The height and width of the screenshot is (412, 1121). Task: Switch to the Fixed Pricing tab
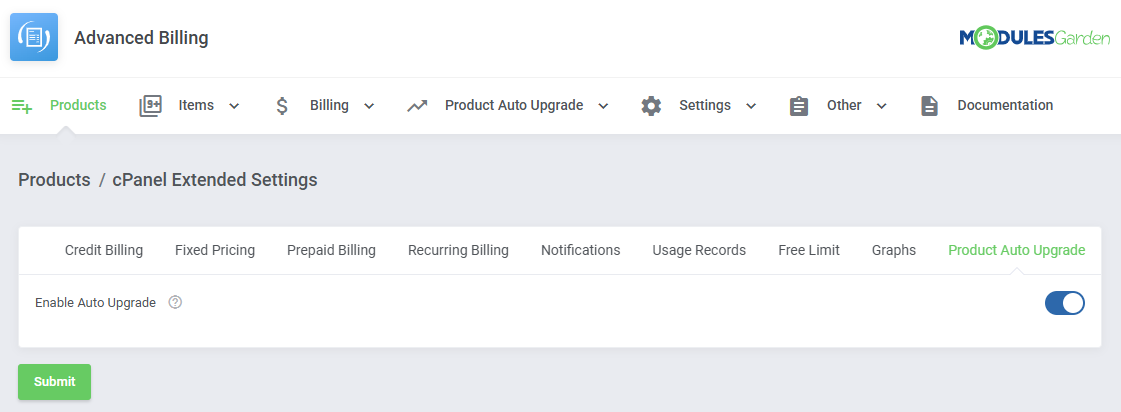pyautogui.click(x=215, y=250)
